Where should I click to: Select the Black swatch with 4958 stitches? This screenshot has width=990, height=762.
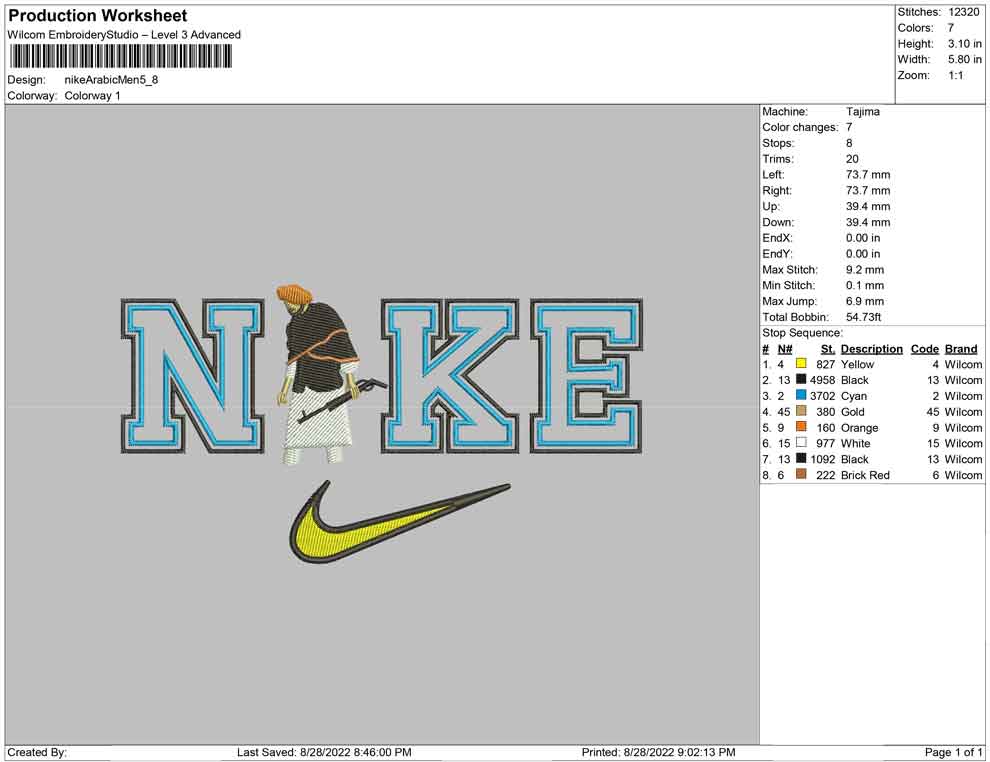[801, 380]
